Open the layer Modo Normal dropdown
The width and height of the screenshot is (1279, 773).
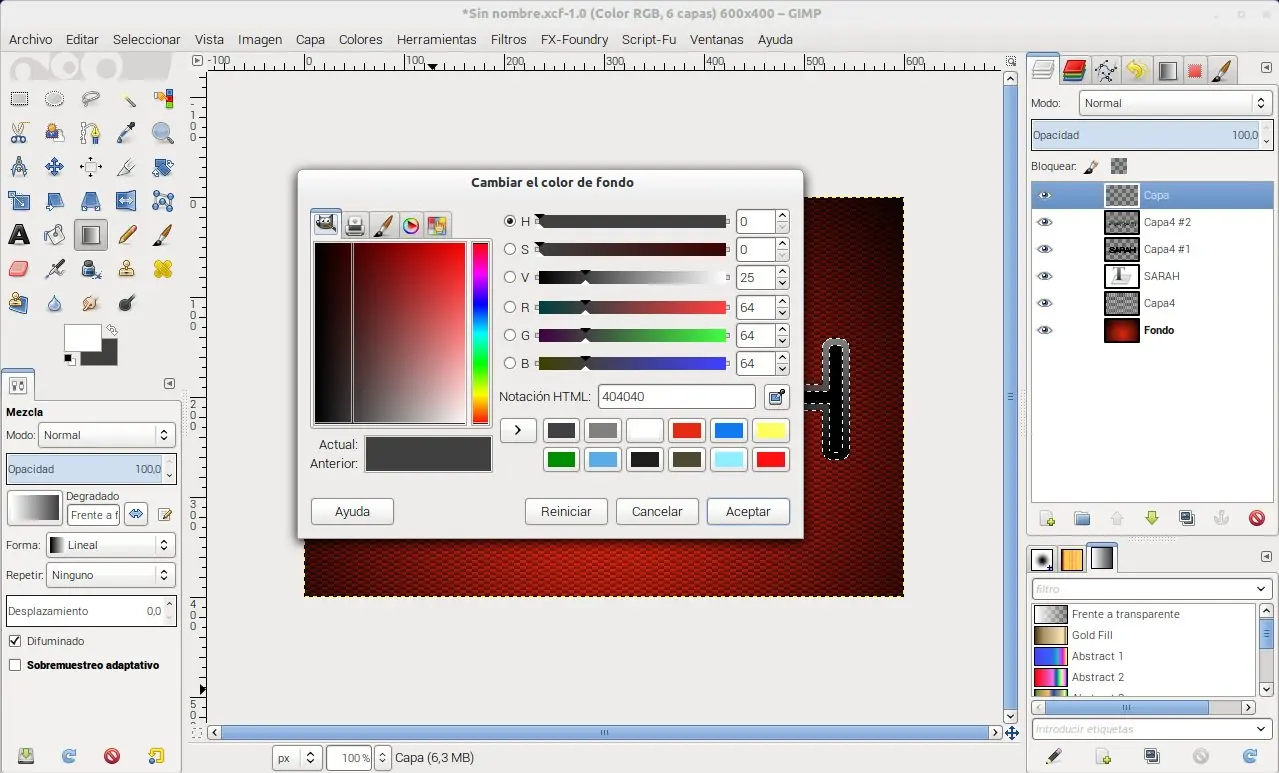(x=1176, y=103)
